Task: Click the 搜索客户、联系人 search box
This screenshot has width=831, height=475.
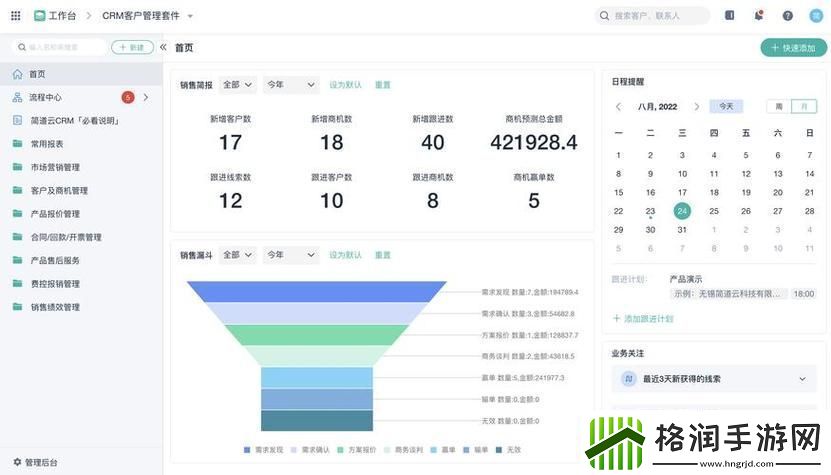Action: click(652, 16)
